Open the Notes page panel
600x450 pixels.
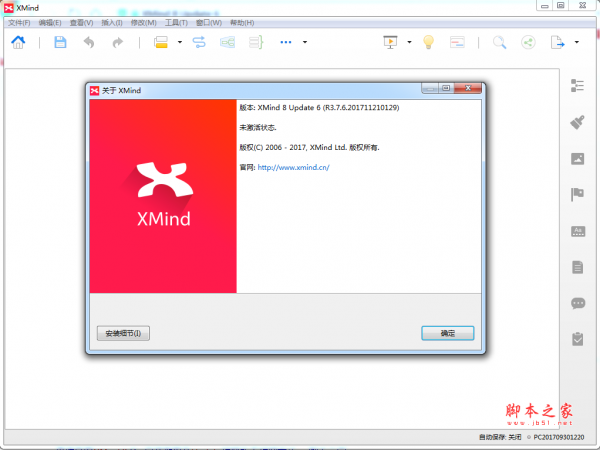tap(578, 267)
